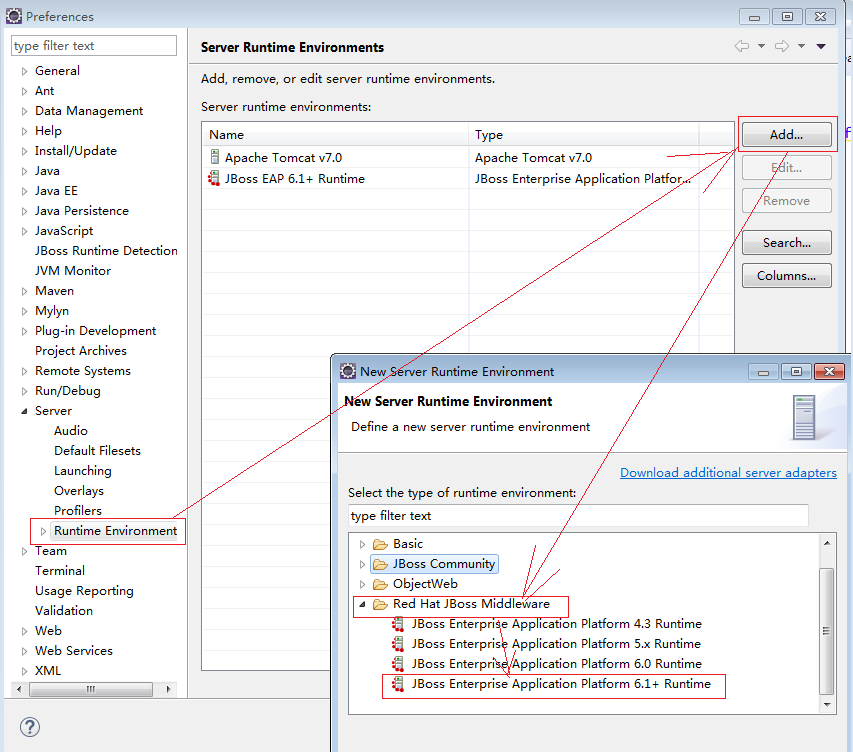This screenshot has width=853, height=752.
Task: Click the Name column header
Action: coord(335,134)
